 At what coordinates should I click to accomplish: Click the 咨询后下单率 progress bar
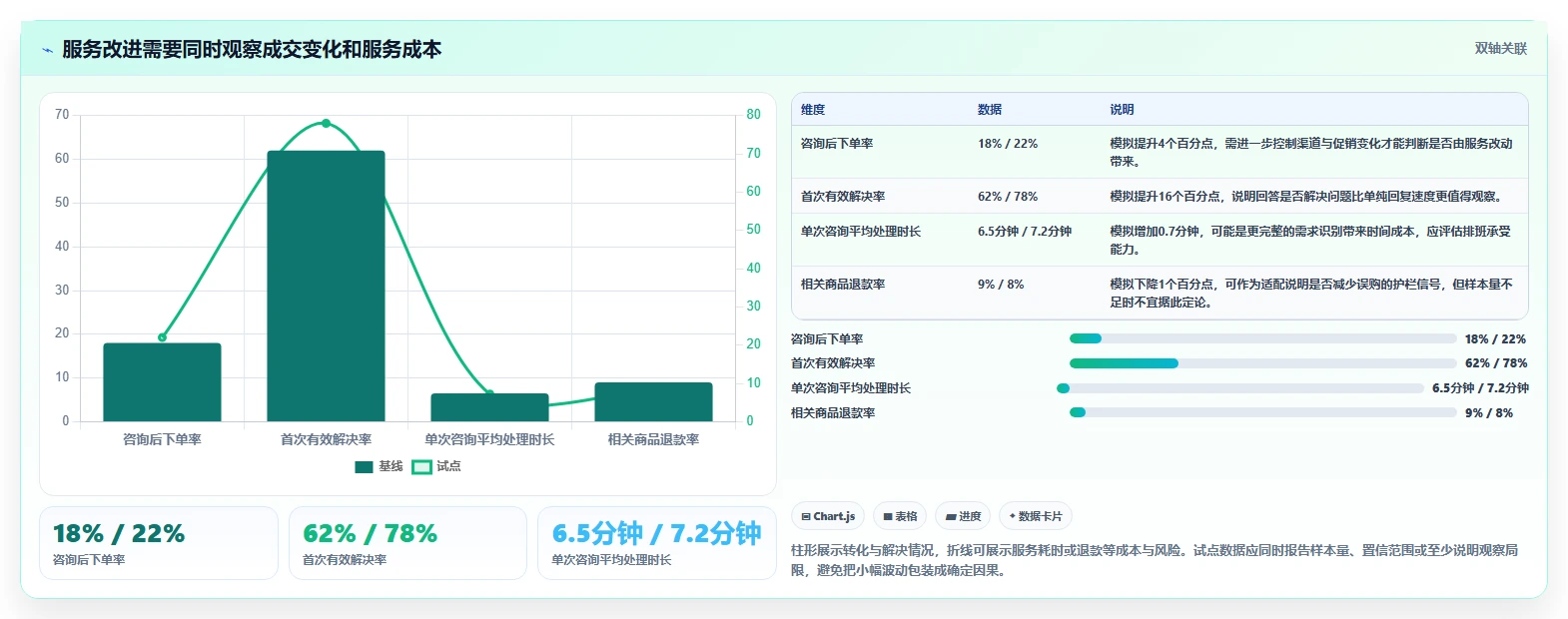(x=1262, y=339)
